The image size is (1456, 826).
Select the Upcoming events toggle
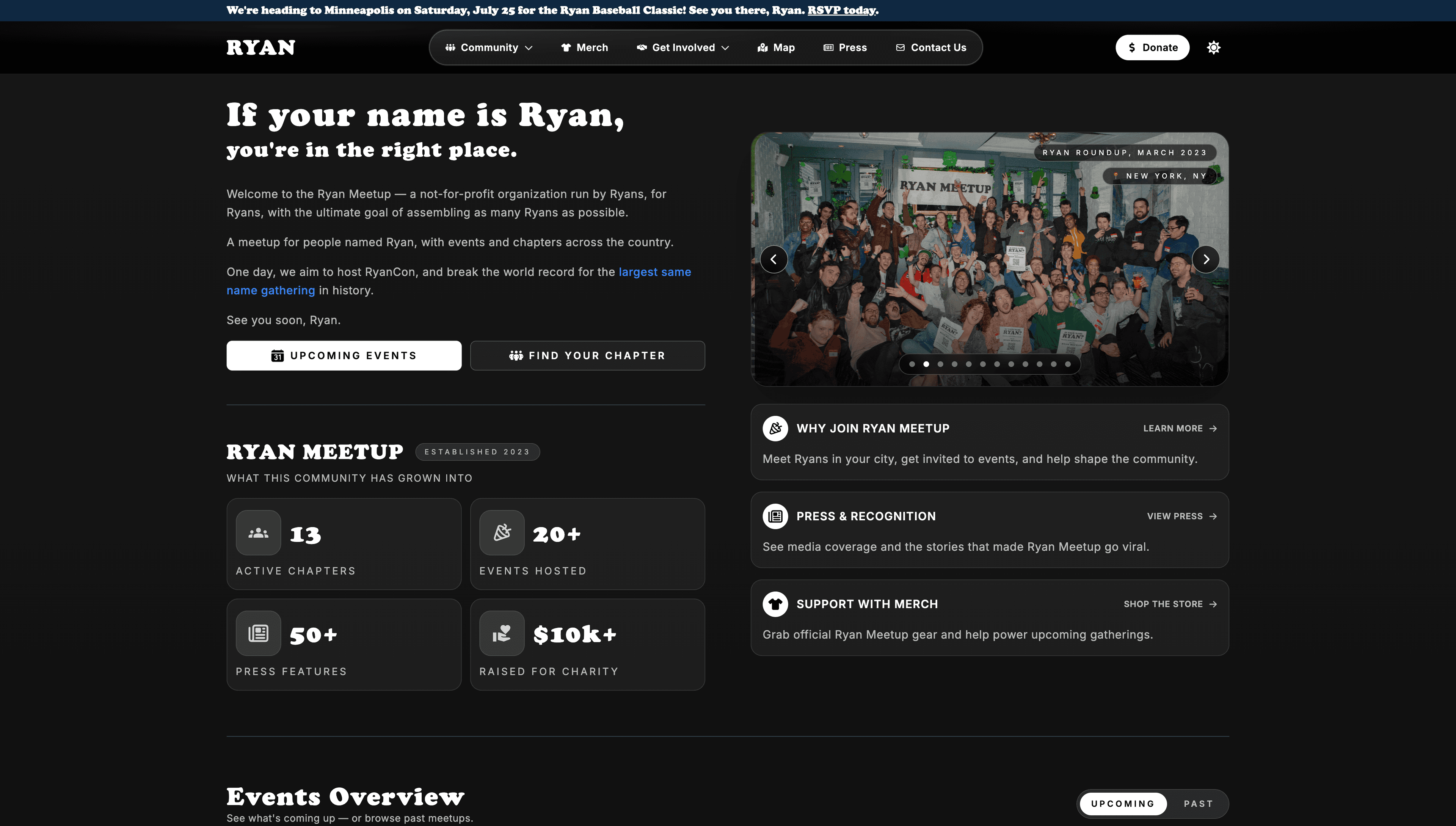(1122, 803)
